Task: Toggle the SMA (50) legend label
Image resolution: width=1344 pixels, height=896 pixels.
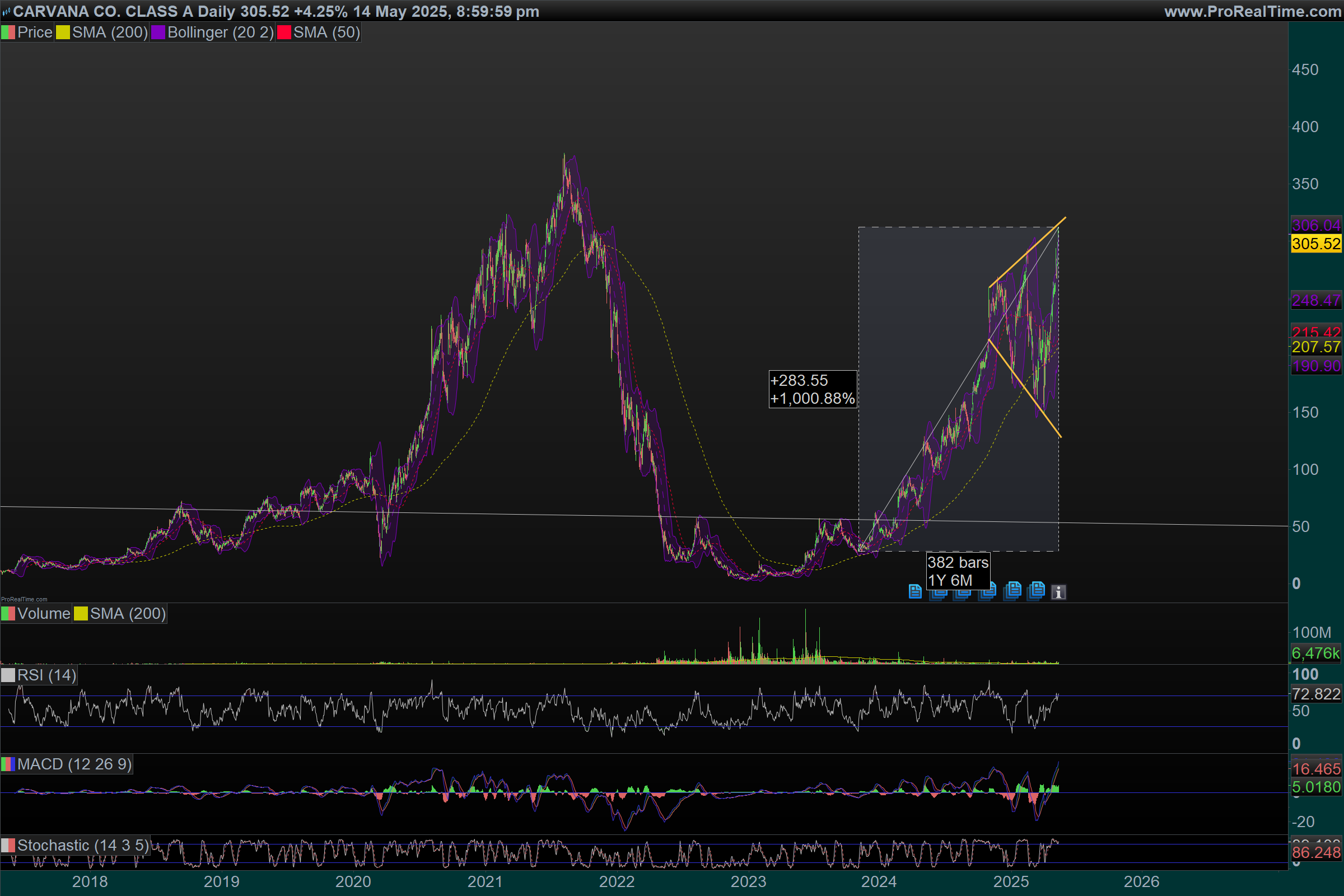Action: pos(326,32)
